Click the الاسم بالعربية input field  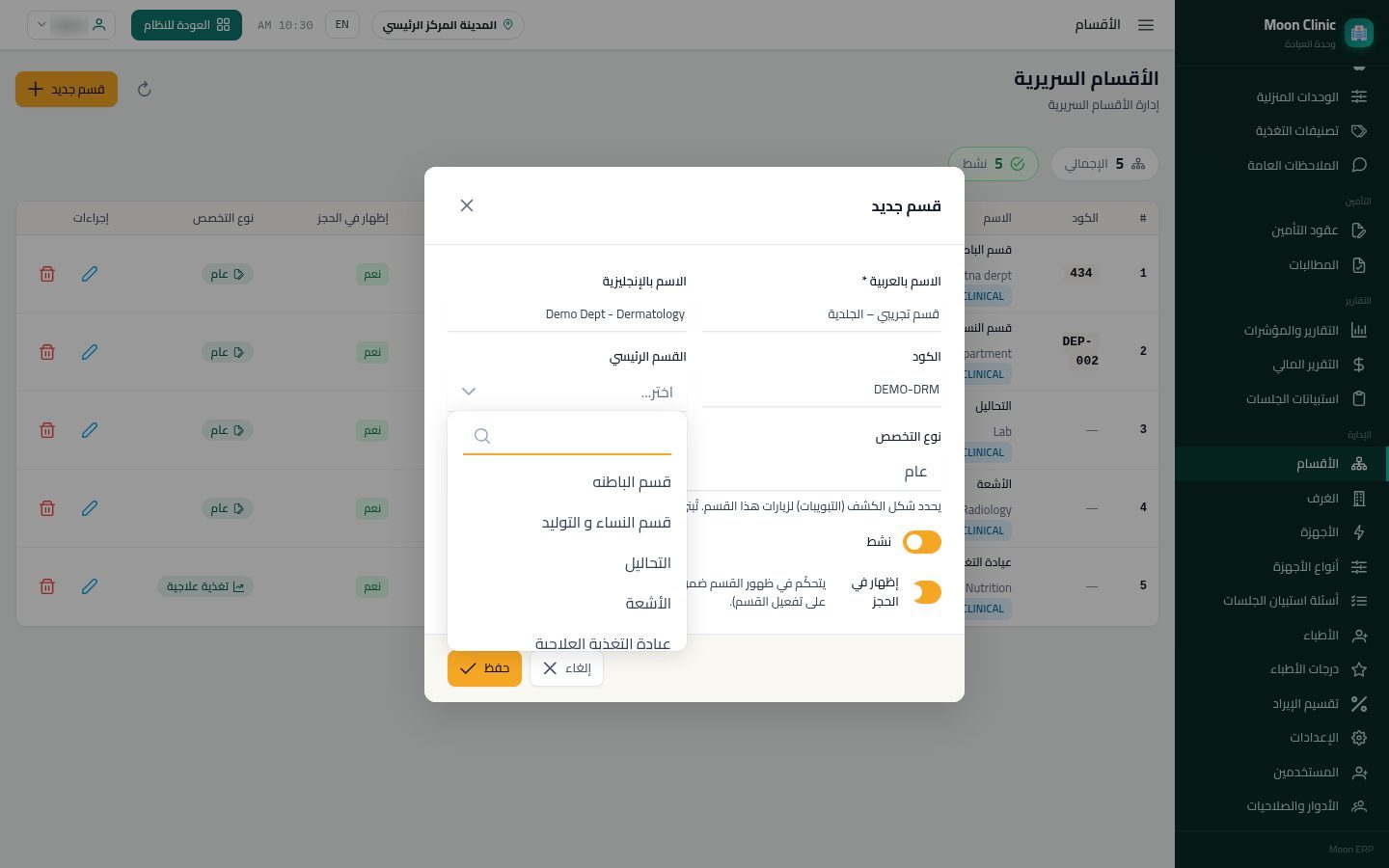tap(822, 314)
